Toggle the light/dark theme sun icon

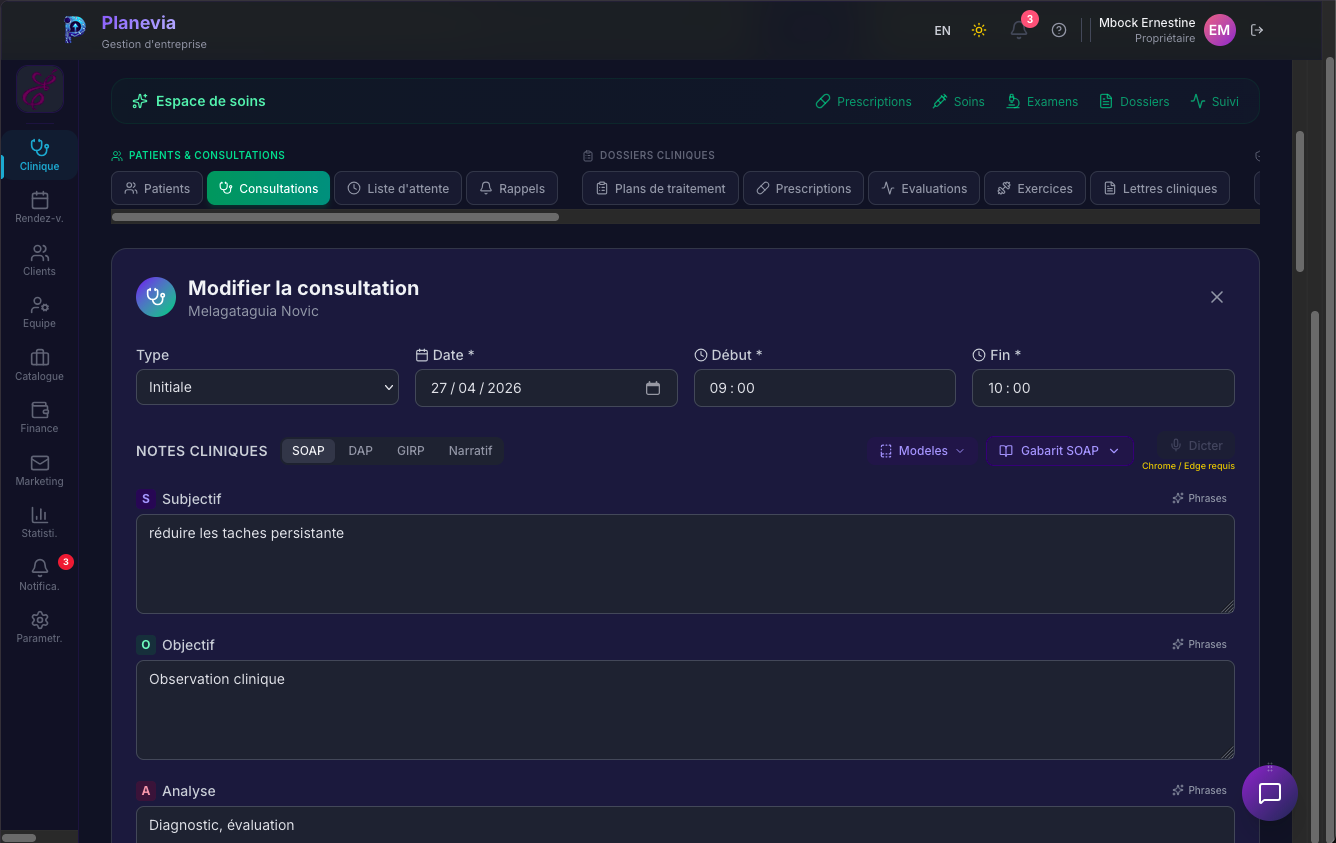click(x=979, y=30)
